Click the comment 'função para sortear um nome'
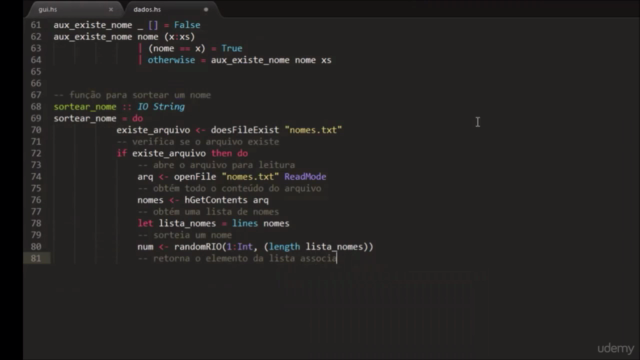 (x=140, y=95)
